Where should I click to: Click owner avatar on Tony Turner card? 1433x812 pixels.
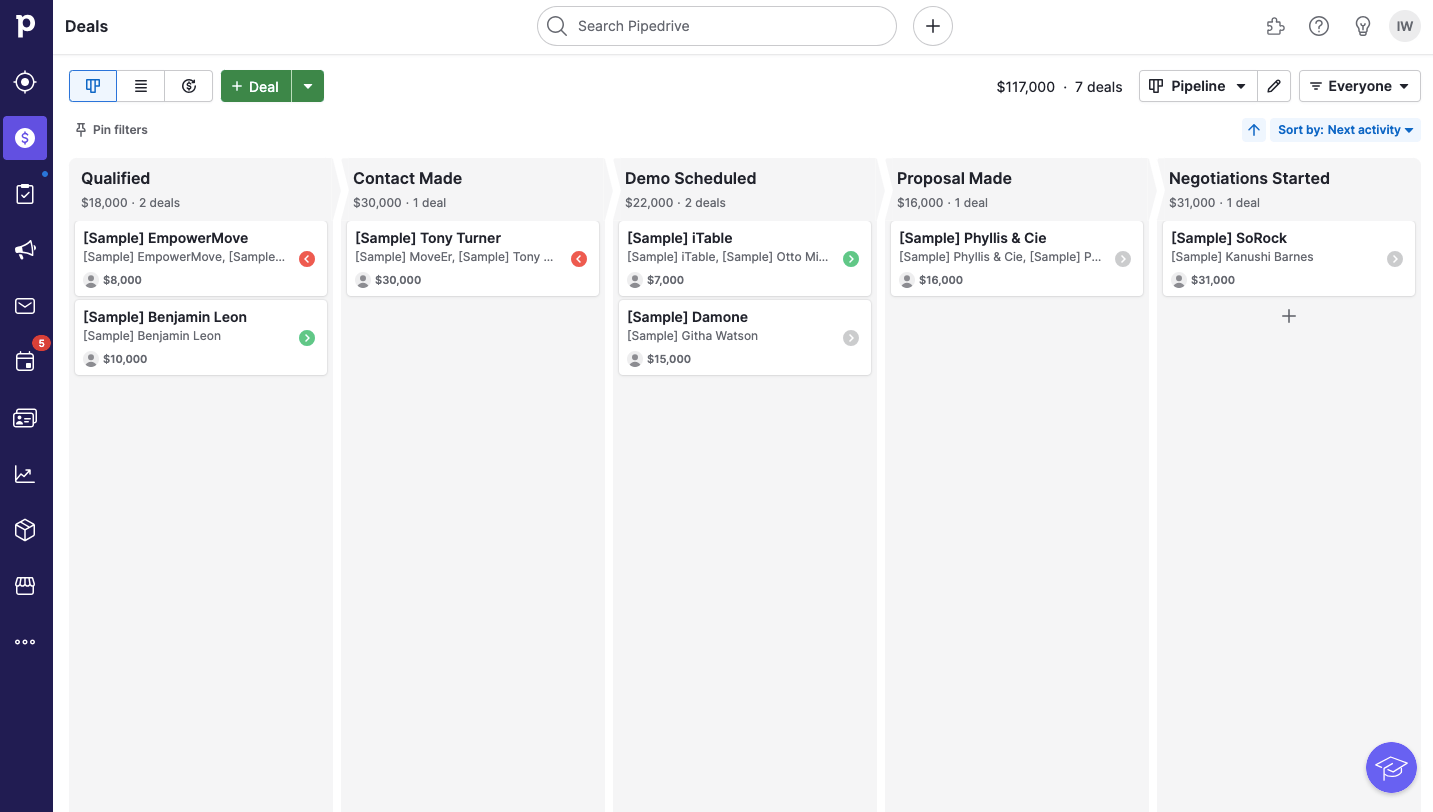point(363,280)
